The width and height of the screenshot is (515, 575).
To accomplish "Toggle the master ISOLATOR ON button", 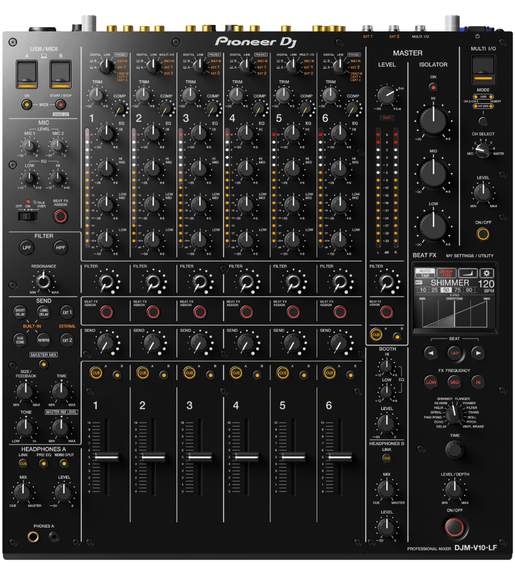I will coord(433,87).
